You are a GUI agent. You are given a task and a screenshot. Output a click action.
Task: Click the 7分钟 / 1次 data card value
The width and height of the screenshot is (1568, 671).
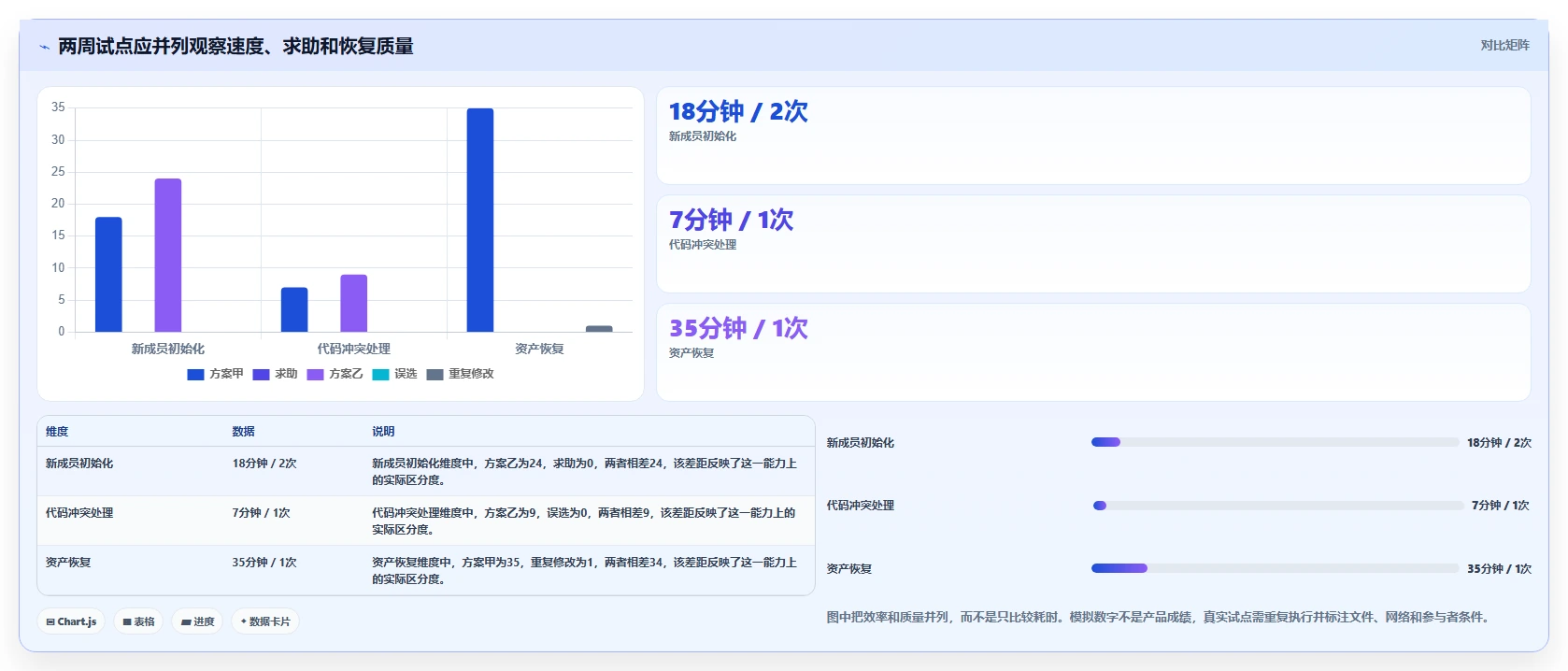(x=731, y=221)
